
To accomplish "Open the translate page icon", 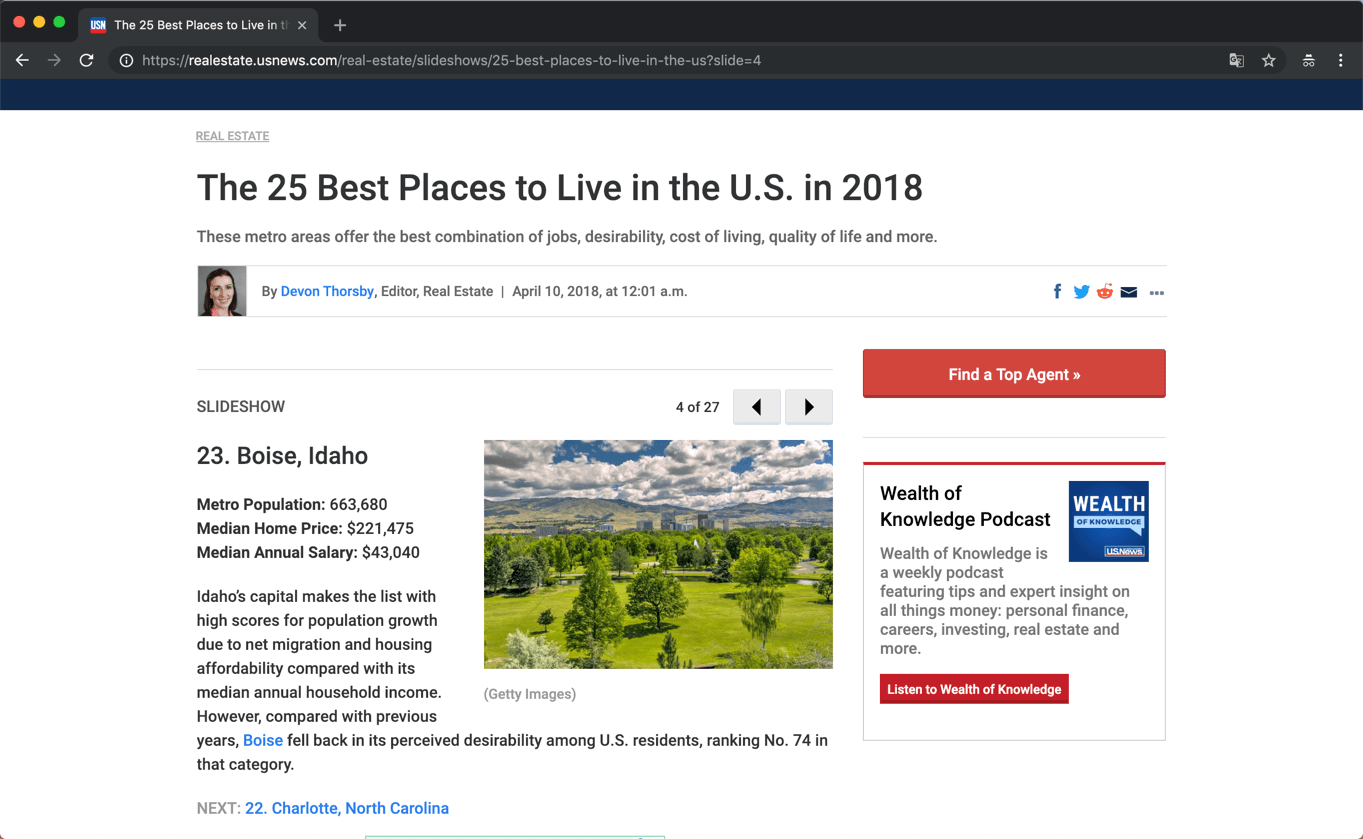I will [1237, 60].
